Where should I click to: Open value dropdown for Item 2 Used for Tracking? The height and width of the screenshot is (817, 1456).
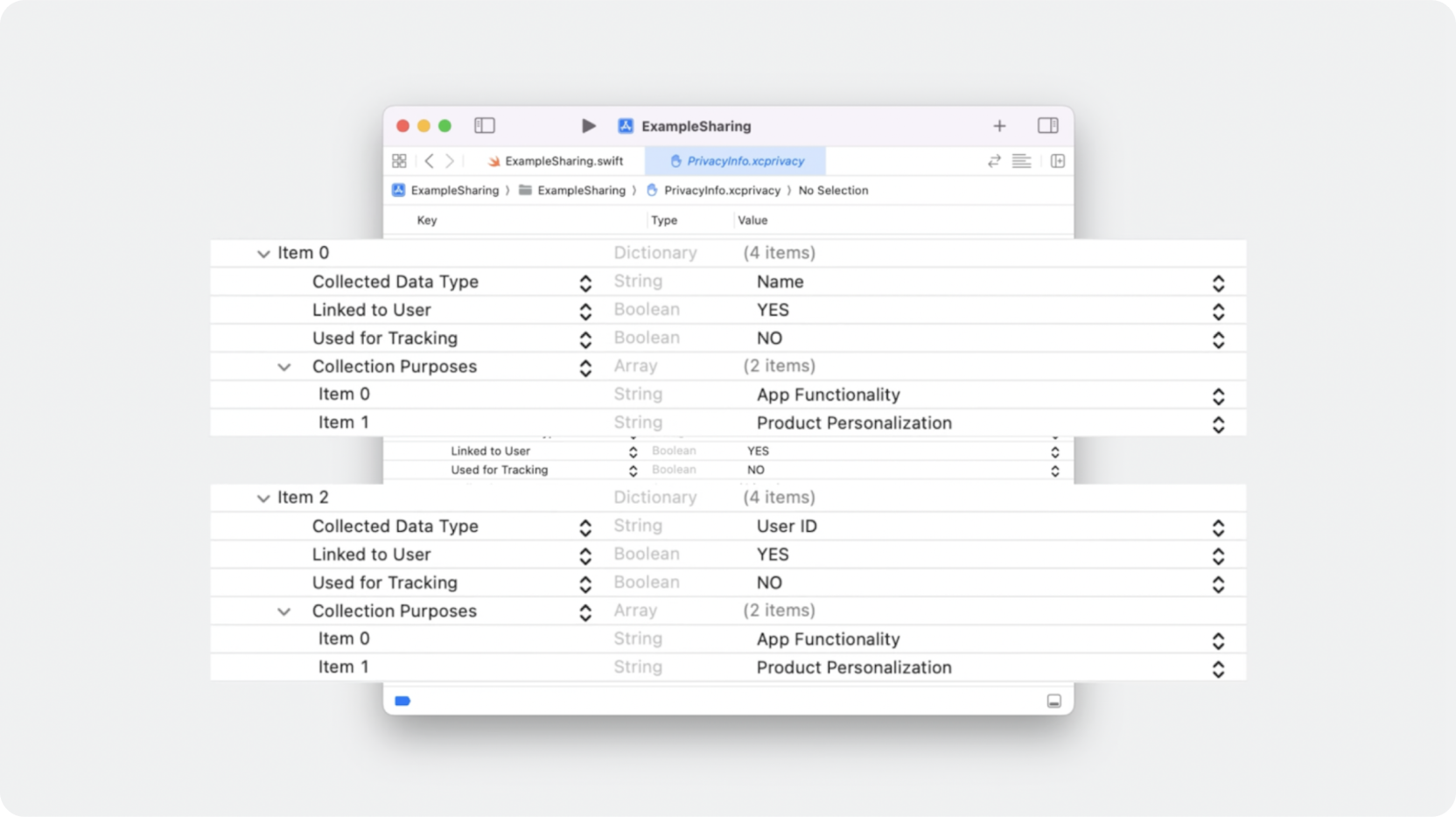pyautogui.click(x=1218, y=583)
